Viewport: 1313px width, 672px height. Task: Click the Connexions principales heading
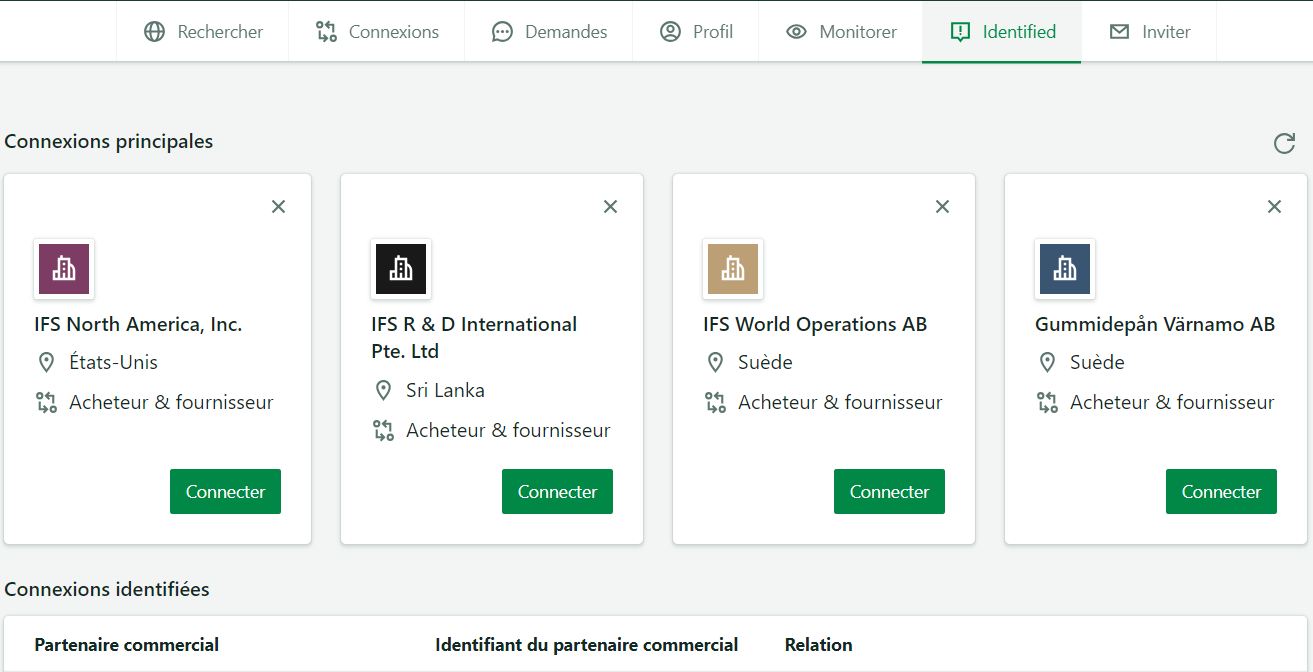tap(109, 142)
